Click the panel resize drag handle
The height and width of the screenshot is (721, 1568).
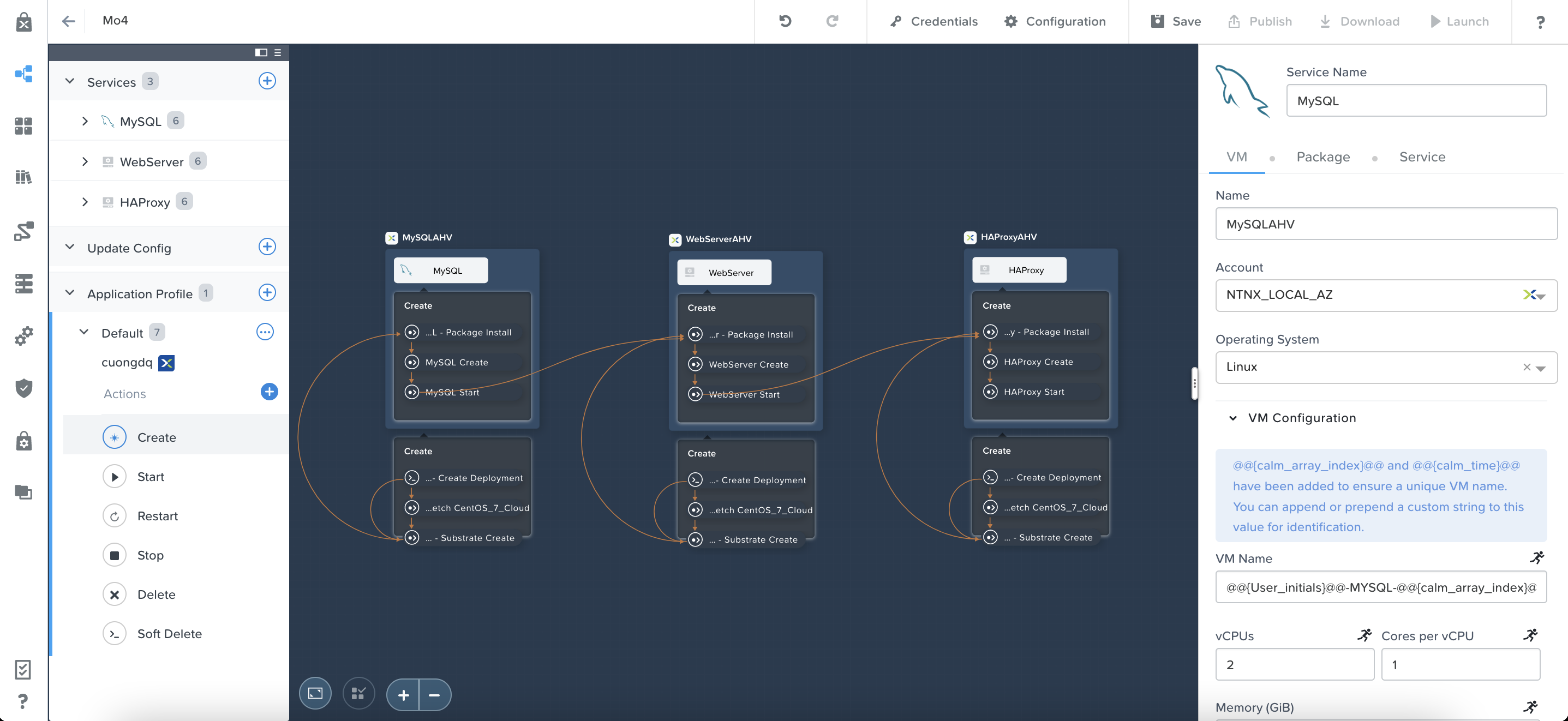pyautogui.click(x=1194, y=383)
